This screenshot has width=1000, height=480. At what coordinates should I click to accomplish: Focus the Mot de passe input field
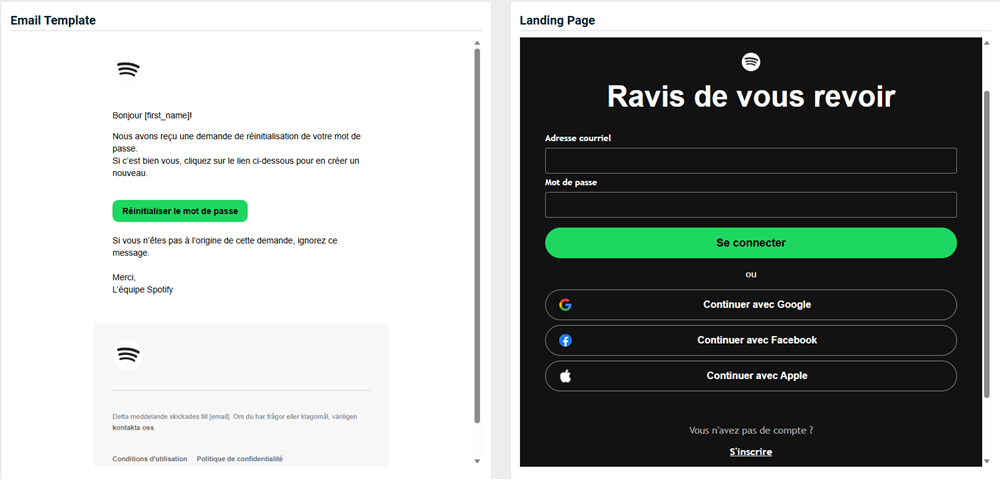coord(750,205)
